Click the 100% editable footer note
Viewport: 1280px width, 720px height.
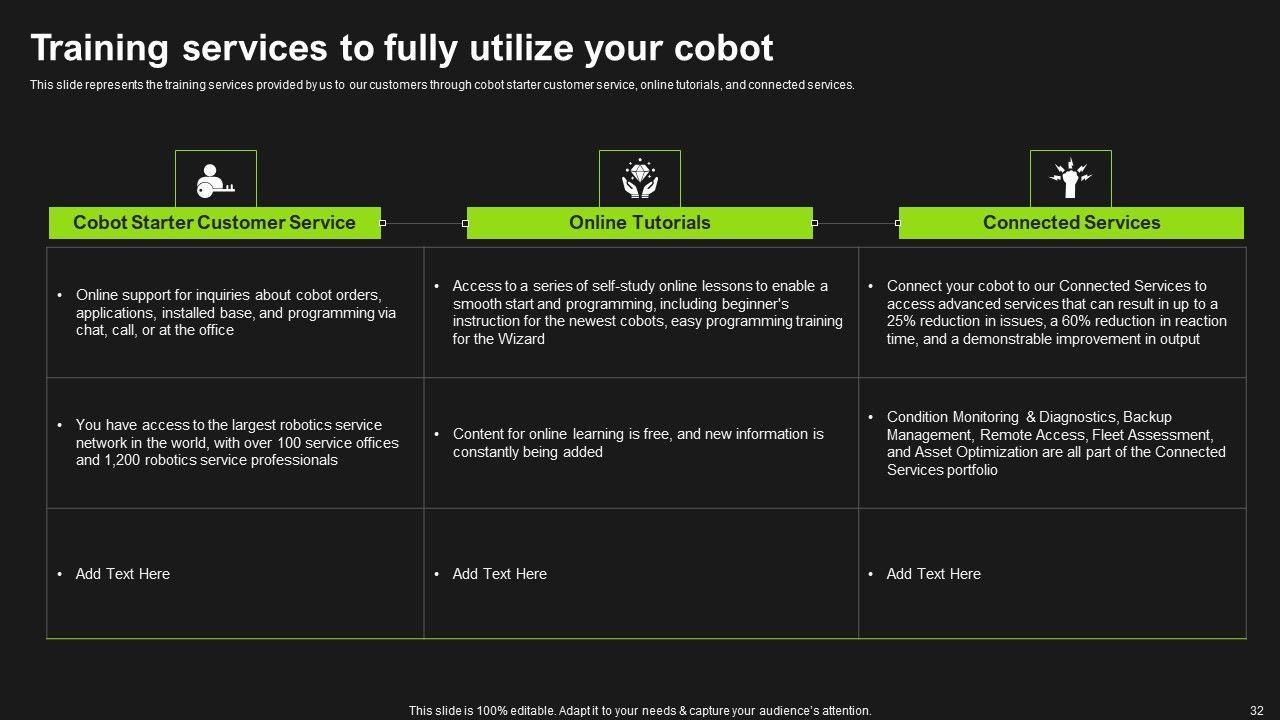(640, 711)
